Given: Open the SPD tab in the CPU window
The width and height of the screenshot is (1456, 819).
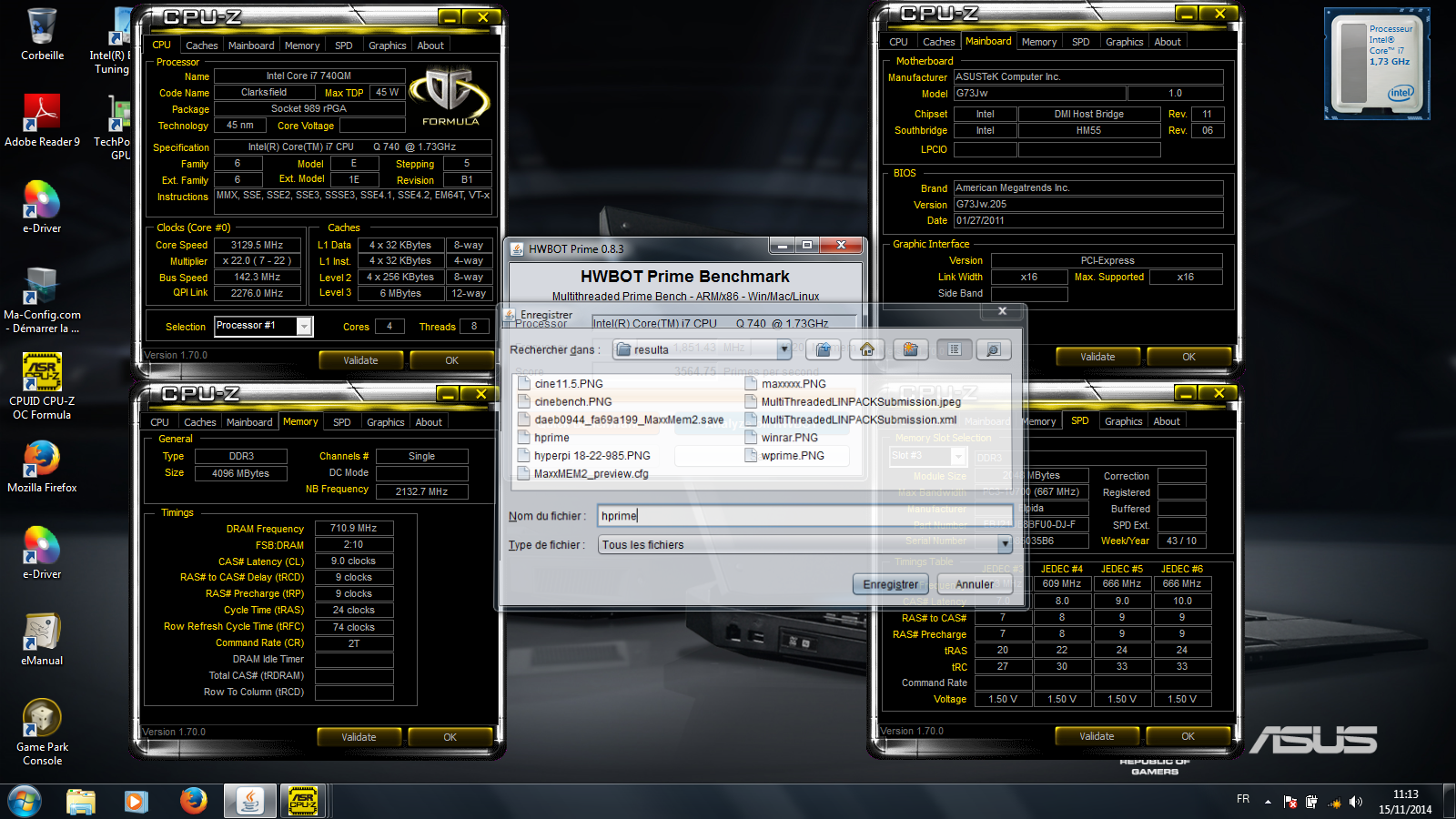Looking at the screenshot, I should point(344,45).
